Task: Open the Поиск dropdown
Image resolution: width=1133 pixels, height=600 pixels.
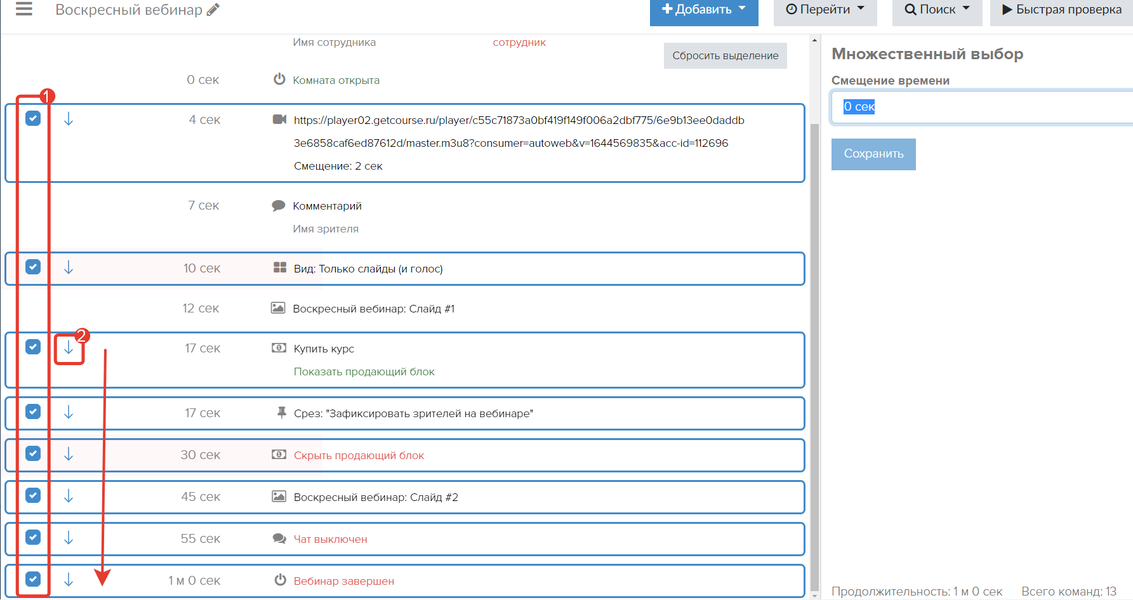Action: (x=937, y=10)
